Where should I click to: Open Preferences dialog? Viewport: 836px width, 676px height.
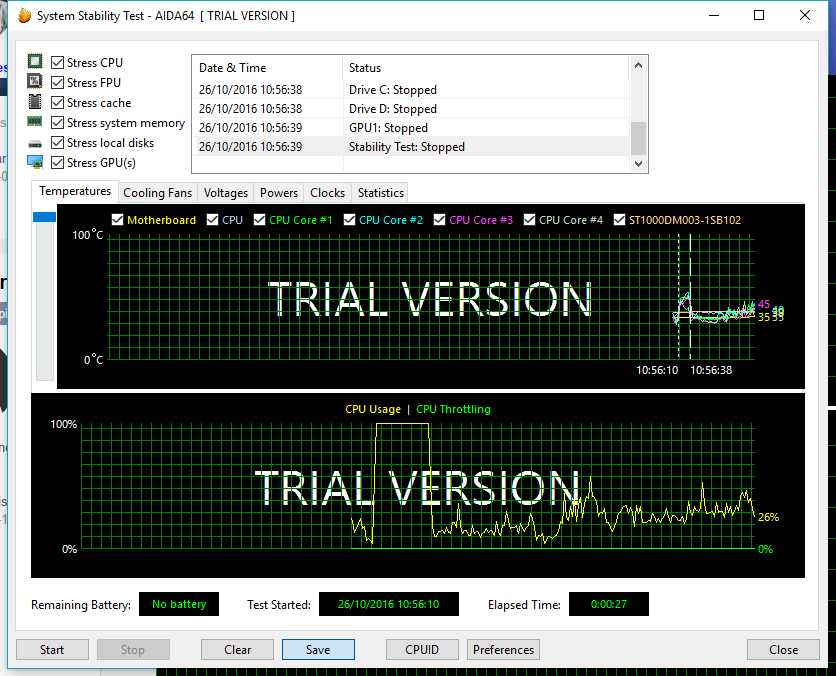[x=503, y=649]
